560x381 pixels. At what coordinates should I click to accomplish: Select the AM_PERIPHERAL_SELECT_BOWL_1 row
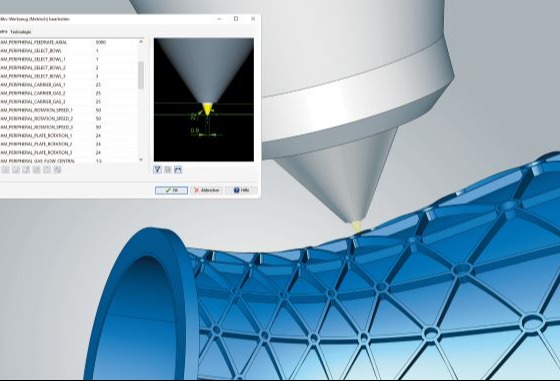tap(69, 59)
